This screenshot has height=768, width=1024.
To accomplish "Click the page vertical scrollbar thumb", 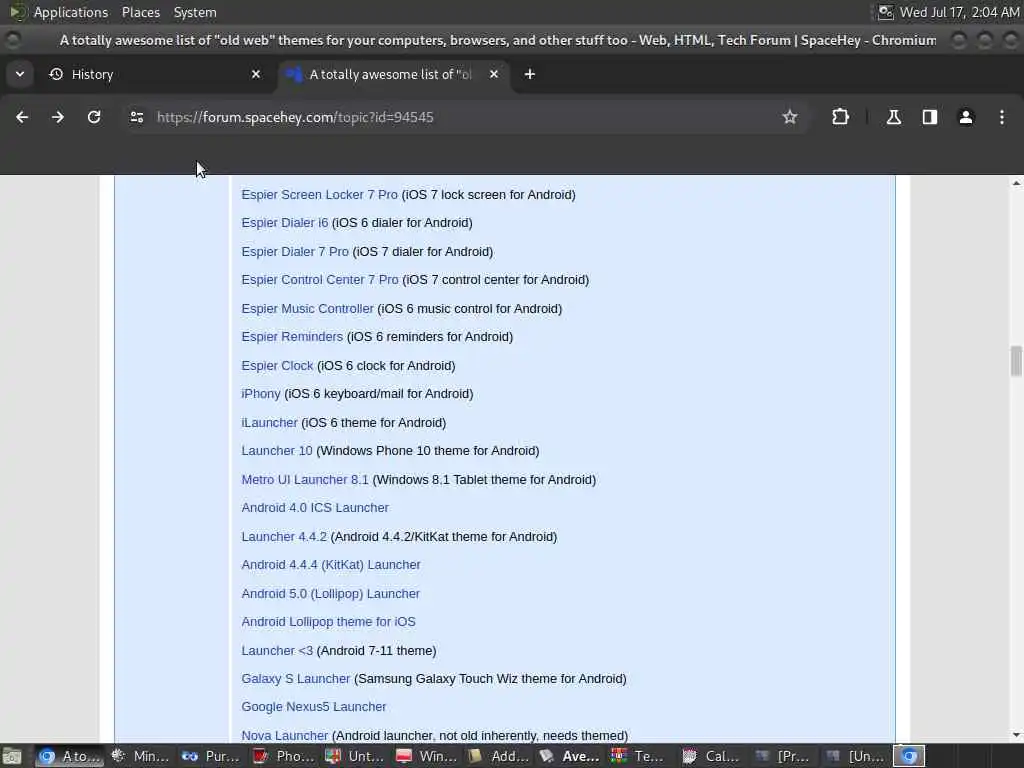I will point(1016,361).
